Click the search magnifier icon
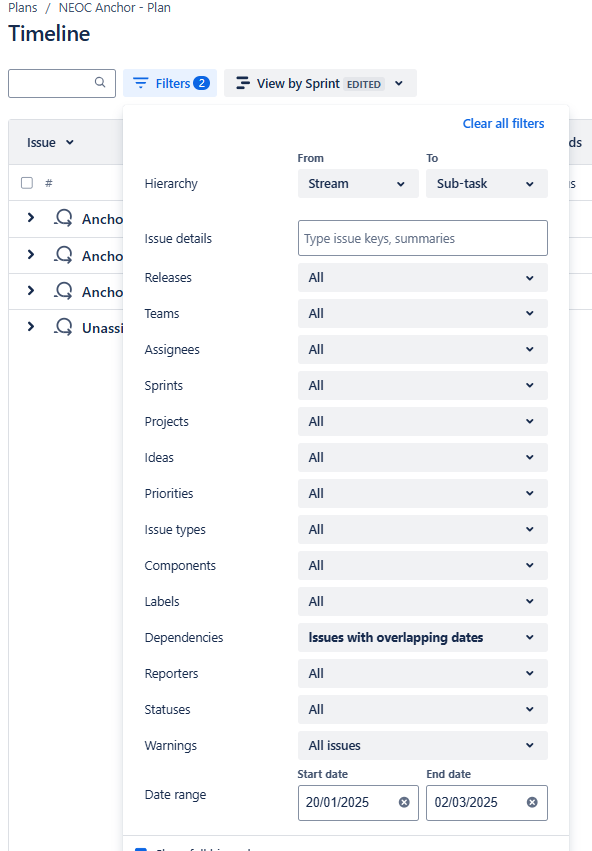 pyautogui.click(x=100, y=82)
